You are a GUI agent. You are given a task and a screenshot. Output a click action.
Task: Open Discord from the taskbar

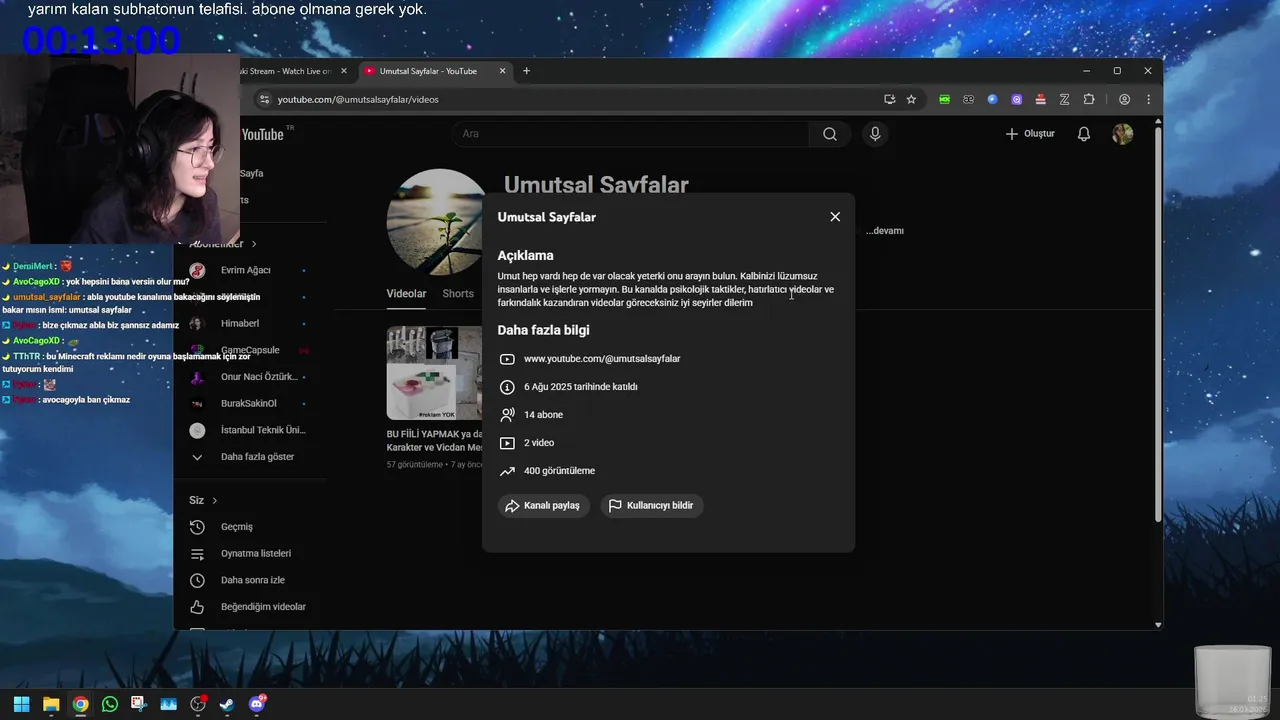tap(257, 704)
